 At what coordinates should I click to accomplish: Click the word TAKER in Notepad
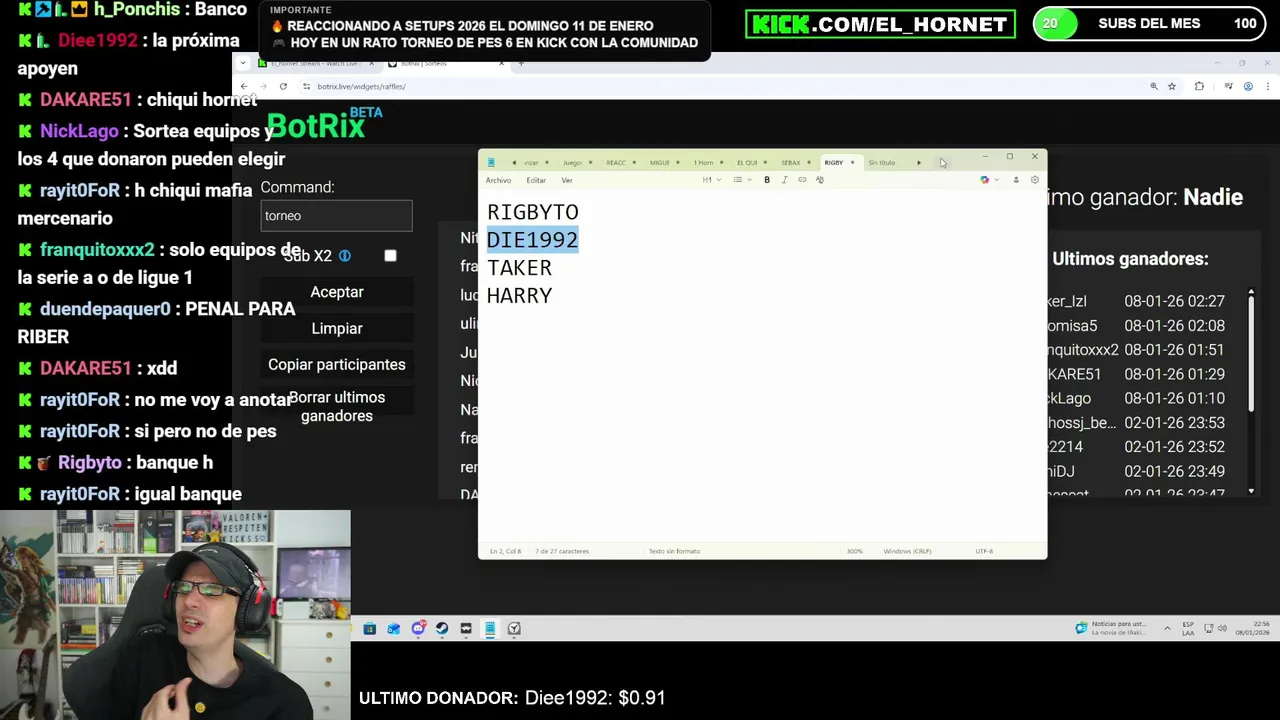519,268
